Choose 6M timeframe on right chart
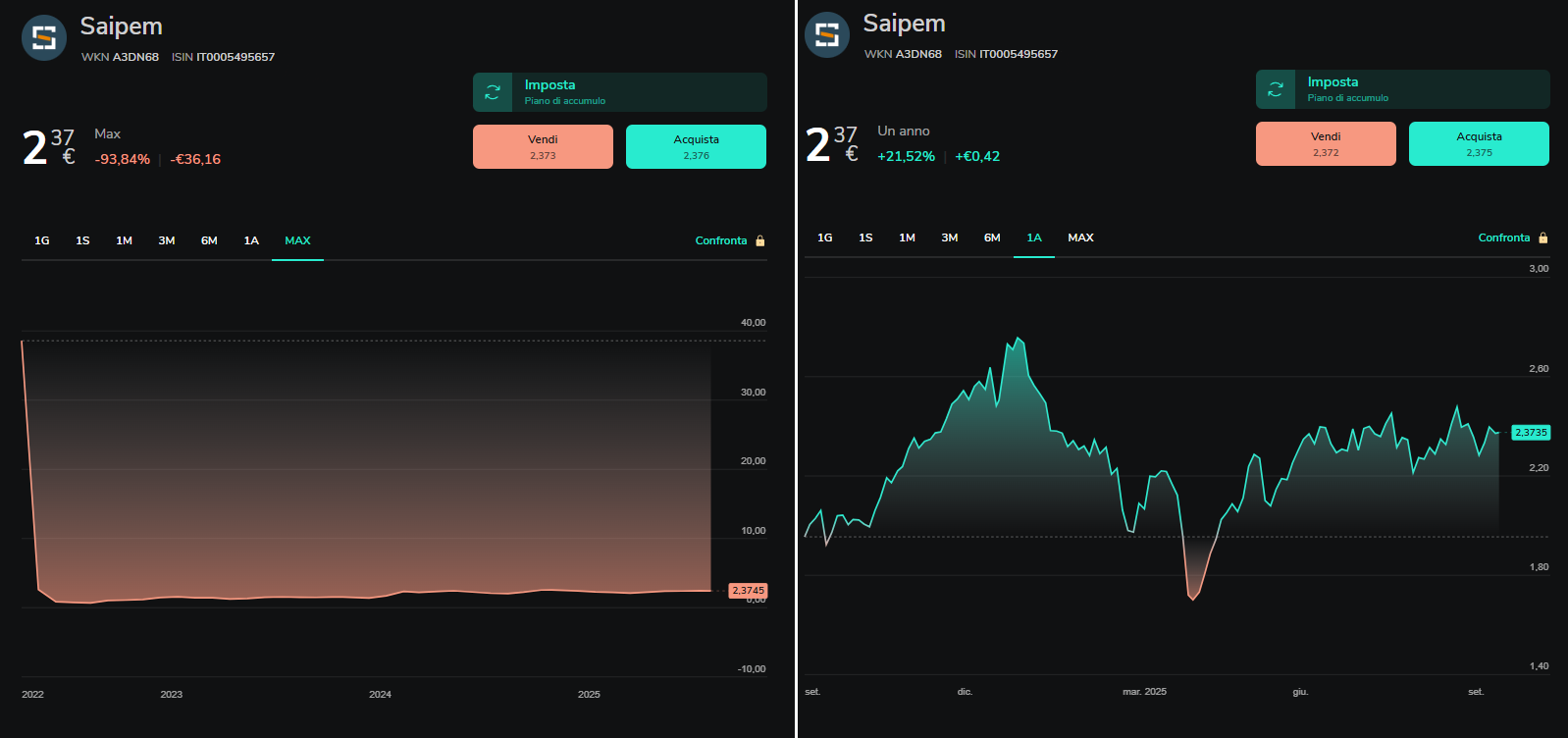The height and width of the screenshot is (738, 1568). (992, 237)
